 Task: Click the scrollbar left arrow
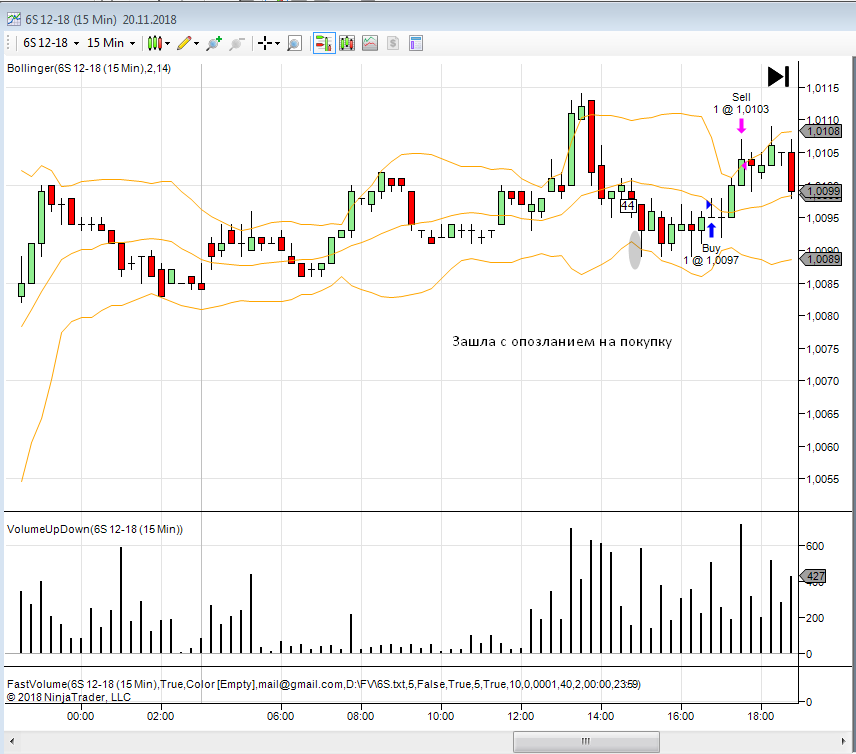click(x=12, y=741)
